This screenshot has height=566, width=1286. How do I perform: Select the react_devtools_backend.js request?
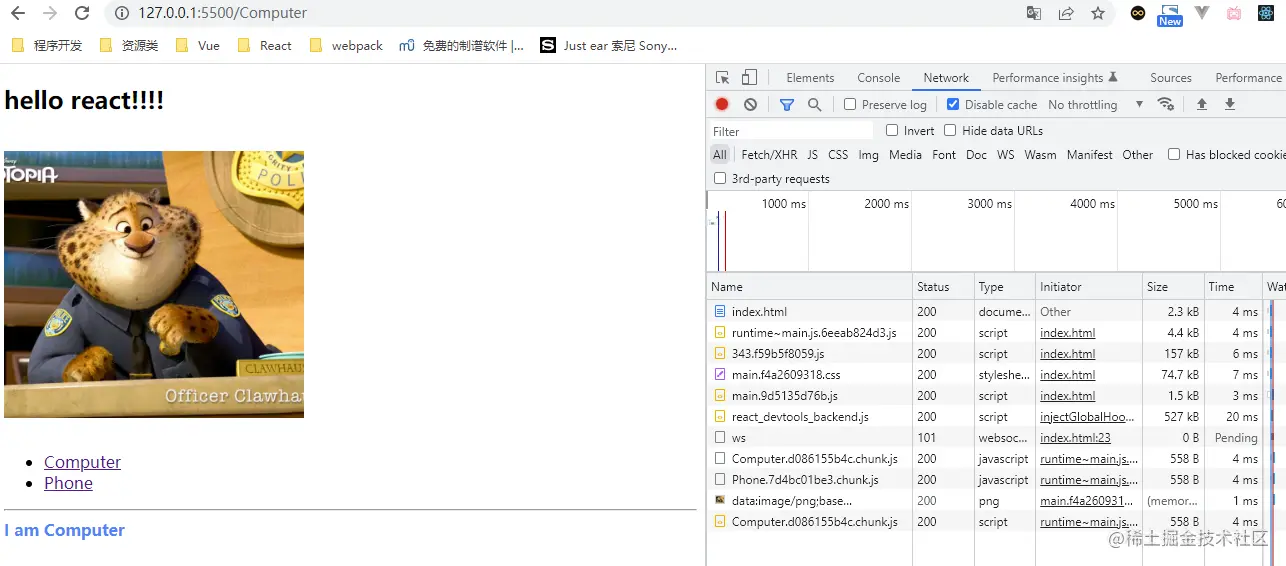(996, 417)
